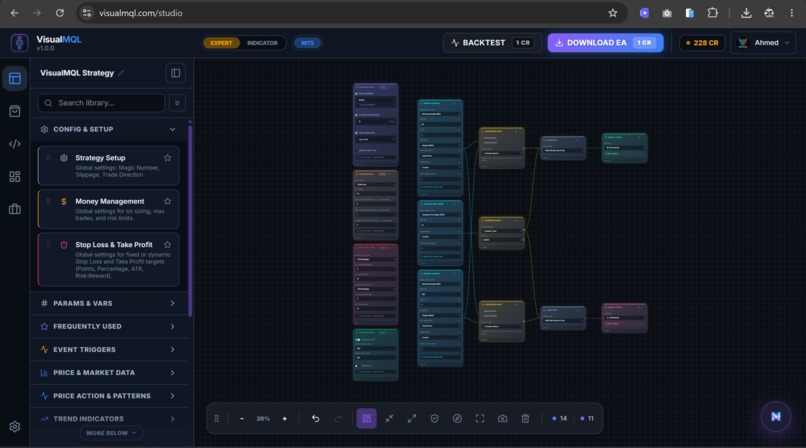Zoom in with the plus button
The width and height of the screenshot is (806, 448).
285,419
